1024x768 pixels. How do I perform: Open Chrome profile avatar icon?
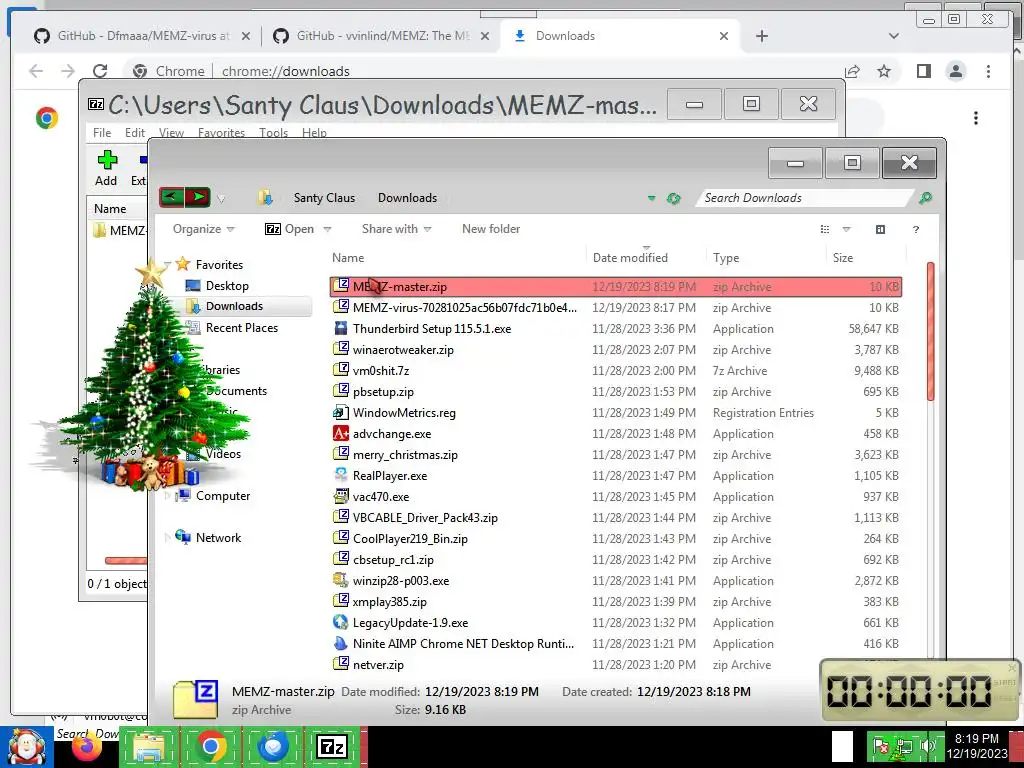(x=955, y=71)
